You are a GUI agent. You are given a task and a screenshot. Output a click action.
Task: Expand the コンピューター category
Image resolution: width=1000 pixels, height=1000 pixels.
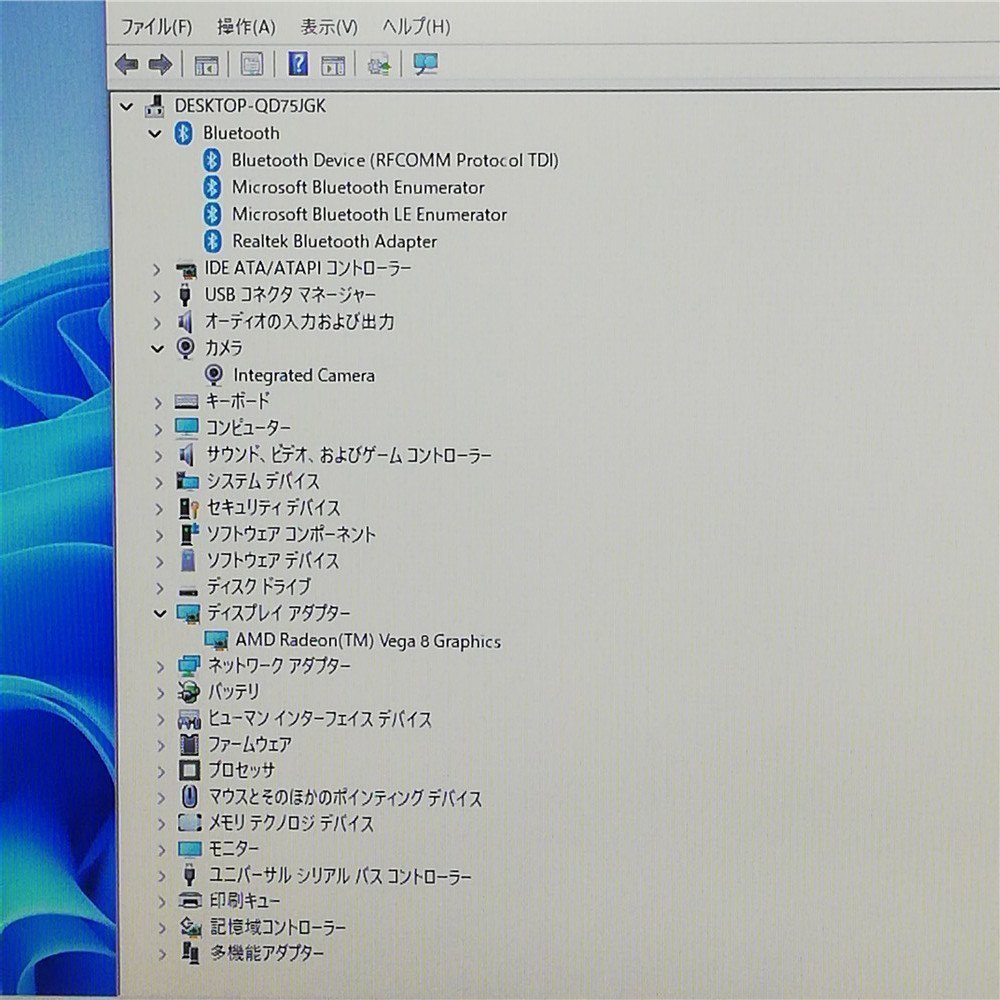tap(158, 429)
